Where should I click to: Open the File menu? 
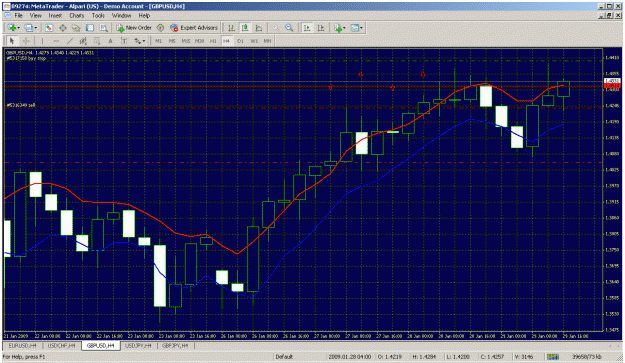(x=18, y=16)
